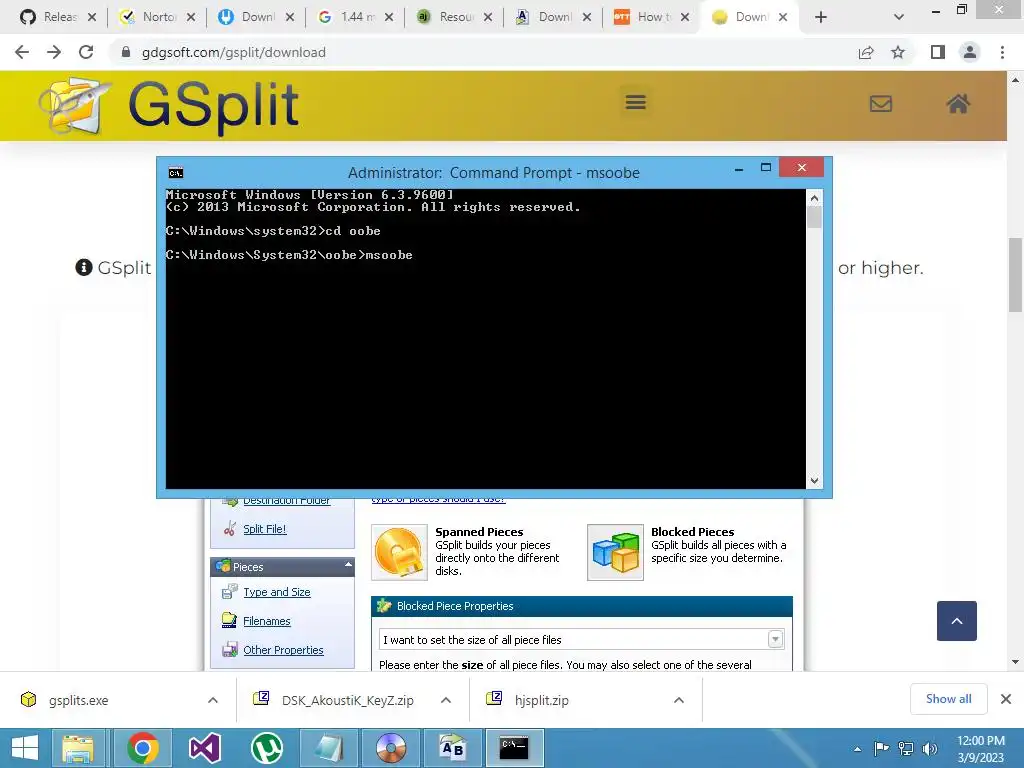1024x768 pixels.
Task: Bookmark this page with star icon
Action: 898,52
